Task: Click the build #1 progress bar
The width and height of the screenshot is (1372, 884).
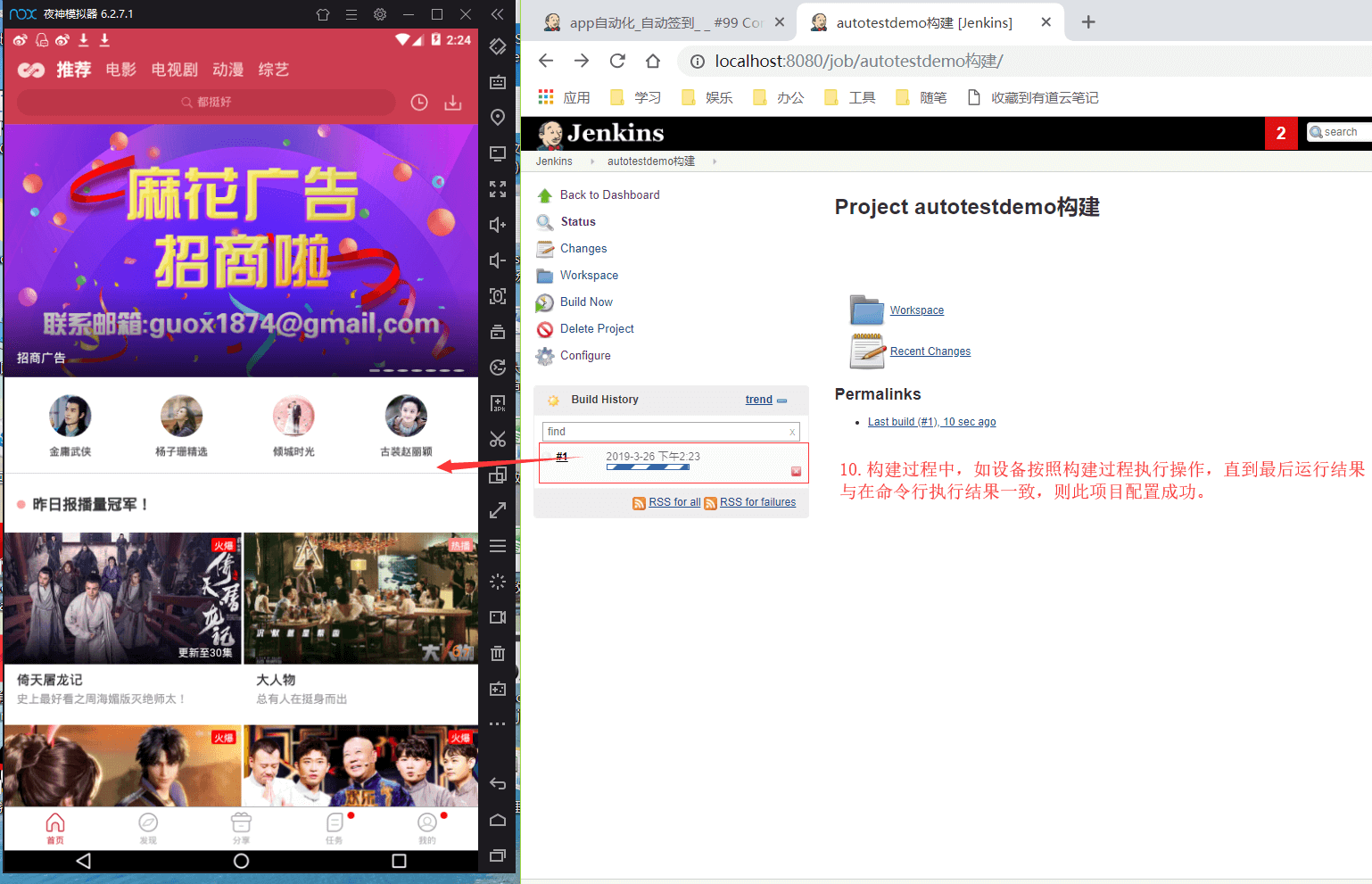Action: (x=648, y=467)
